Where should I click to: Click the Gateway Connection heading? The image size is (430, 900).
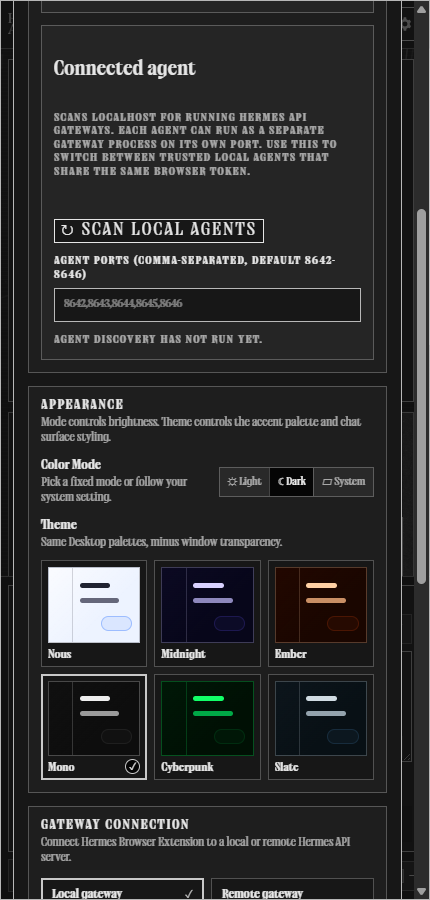tap(115, 824)
